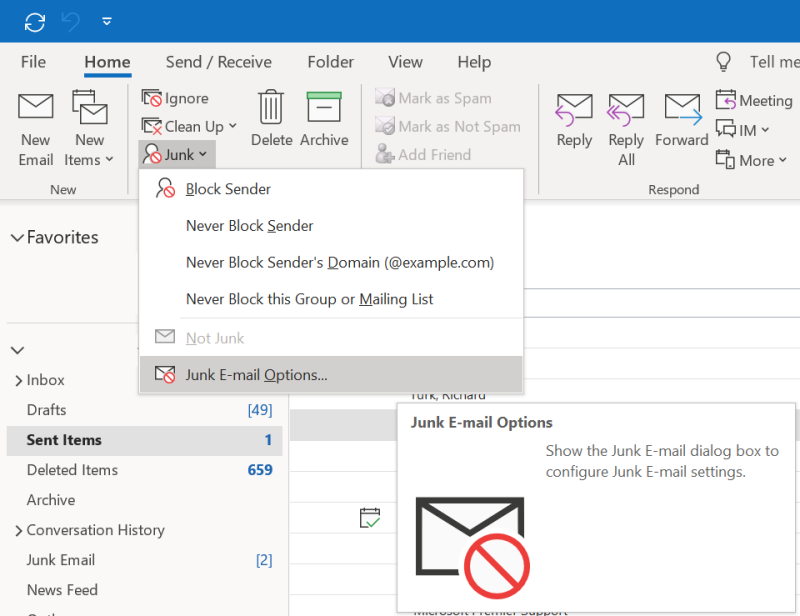Screen dimensions: 800x616
Task: Open the Help ribbon tab
Action: 474,62
